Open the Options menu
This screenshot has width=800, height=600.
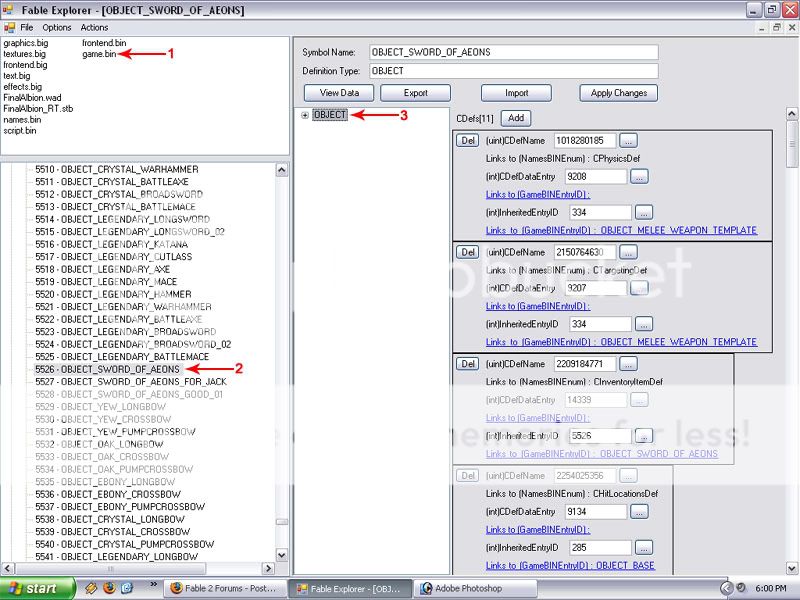tap(57, 27)
